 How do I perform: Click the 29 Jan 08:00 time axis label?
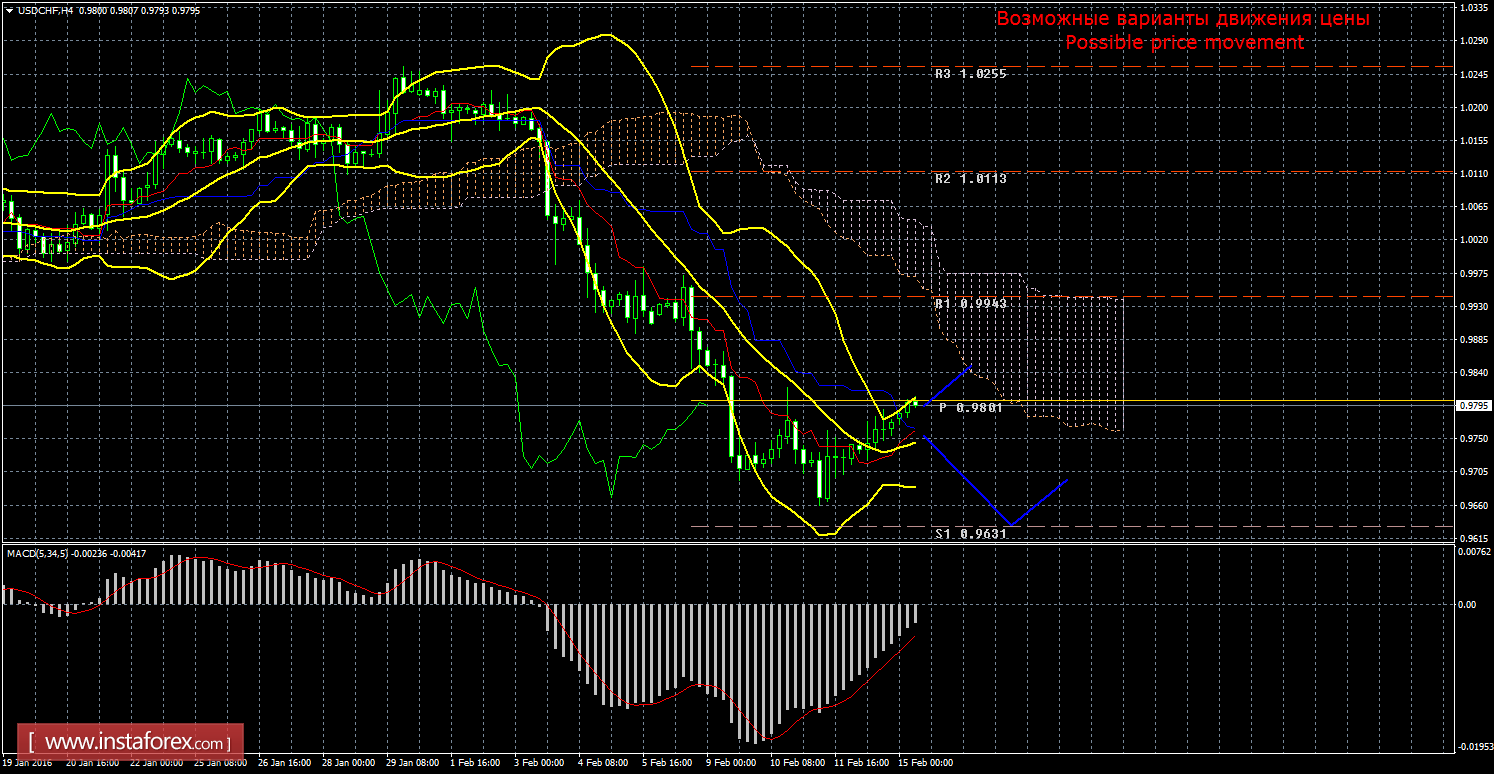point(410,763)
